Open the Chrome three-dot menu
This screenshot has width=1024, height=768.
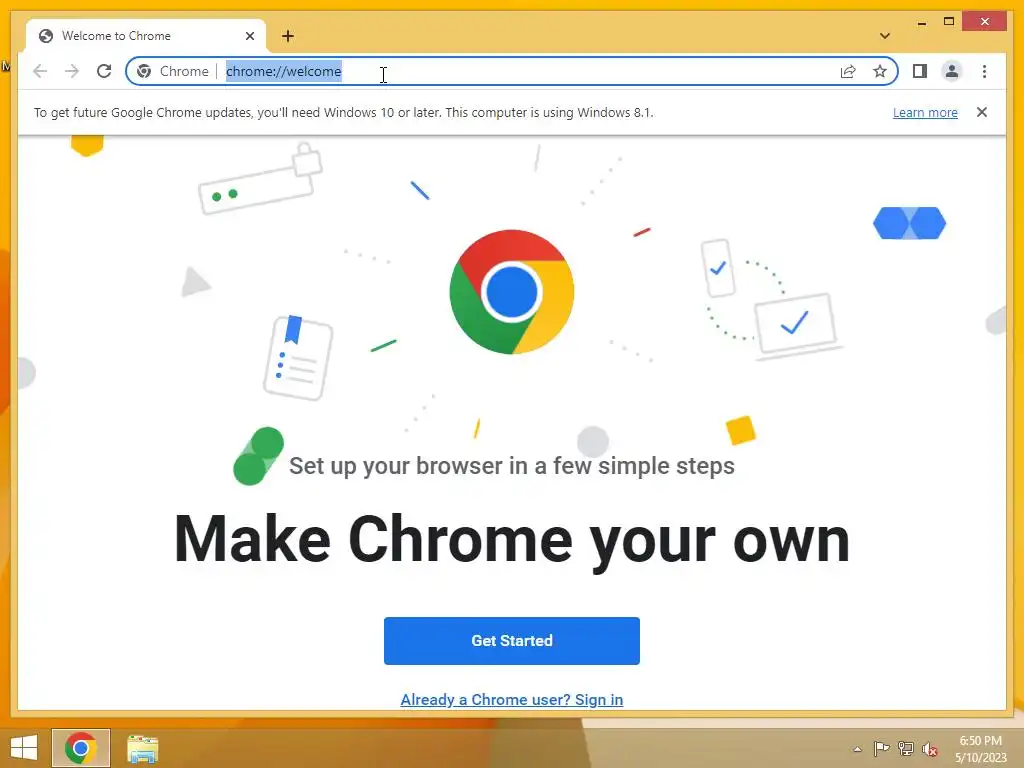click(x=984, y=71)
